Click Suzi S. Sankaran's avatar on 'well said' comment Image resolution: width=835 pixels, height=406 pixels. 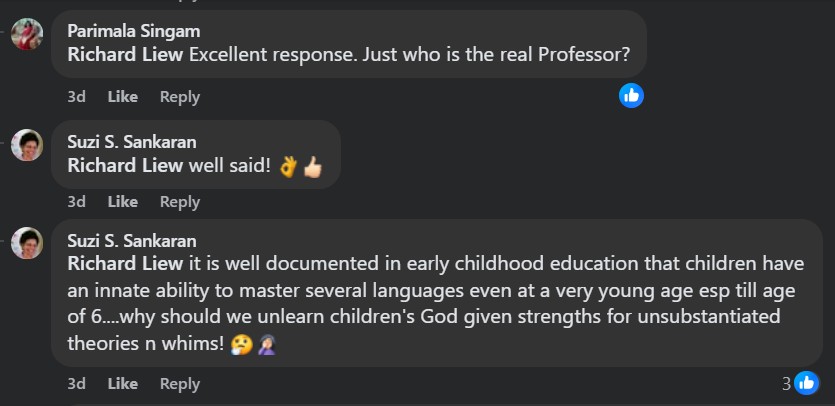pyautogui.click(x=27, y=145)
